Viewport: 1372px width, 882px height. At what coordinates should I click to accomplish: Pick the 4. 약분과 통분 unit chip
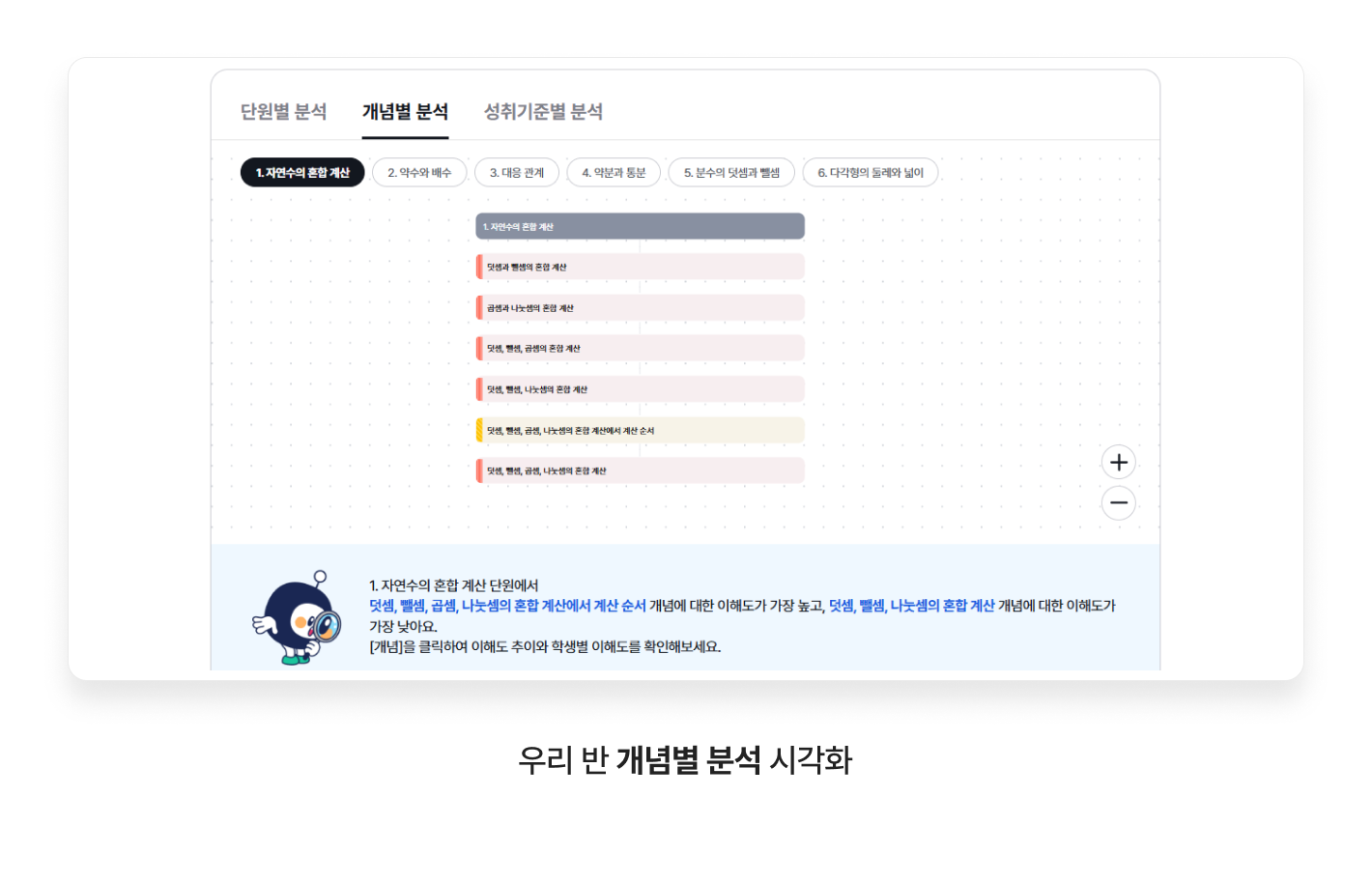coord(614,173)
